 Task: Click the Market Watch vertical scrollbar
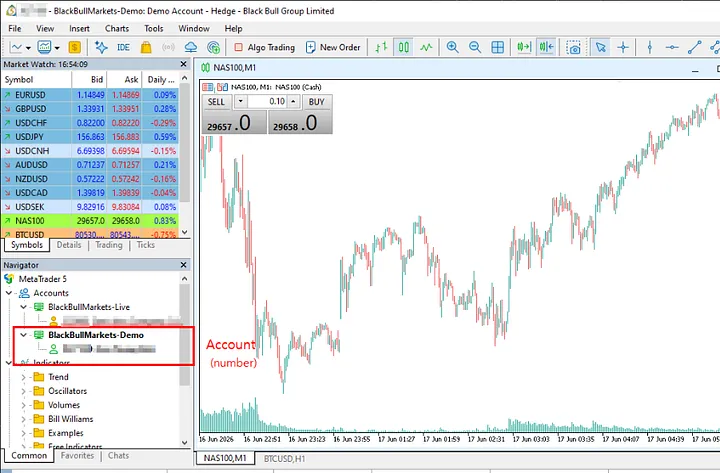tap(185, 155)
